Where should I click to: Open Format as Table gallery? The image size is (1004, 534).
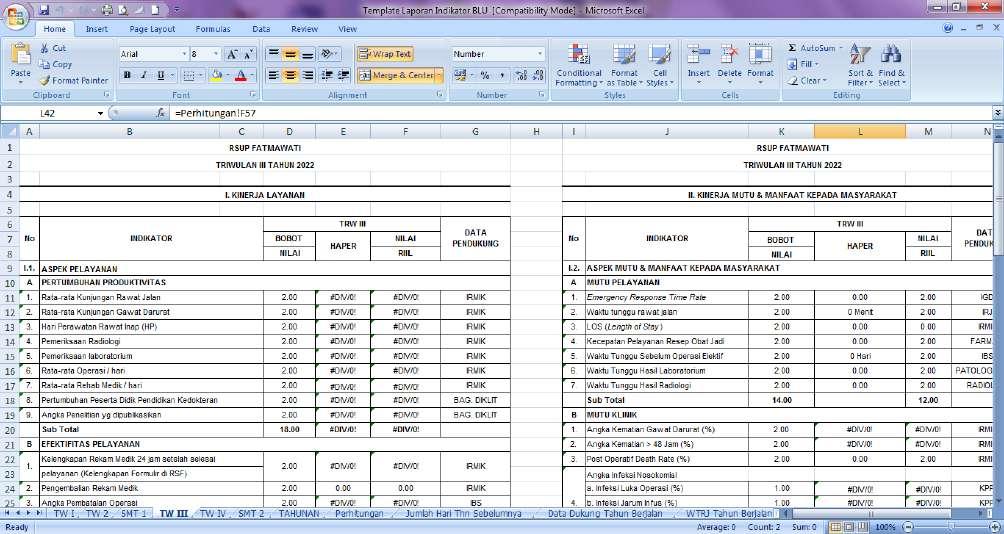pos(624,65)
